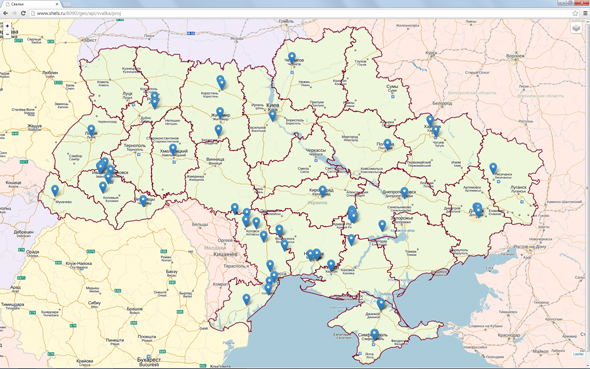
Task: Open the Leaflet attribution link
Action: [x=578, y=354]
